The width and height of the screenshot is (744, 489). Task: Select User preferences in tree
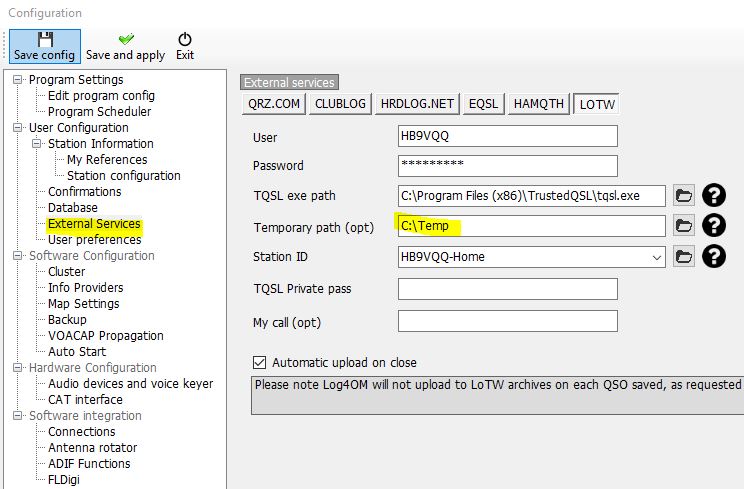(94, 240)
